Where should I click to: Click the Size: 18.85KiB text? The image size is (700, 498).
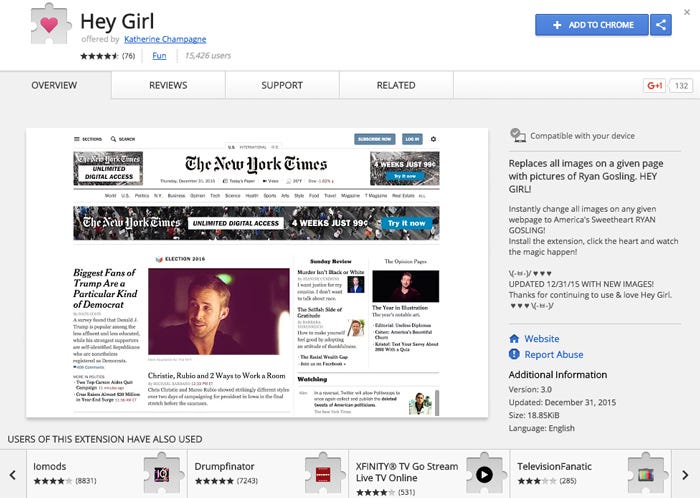pos(533,415)
